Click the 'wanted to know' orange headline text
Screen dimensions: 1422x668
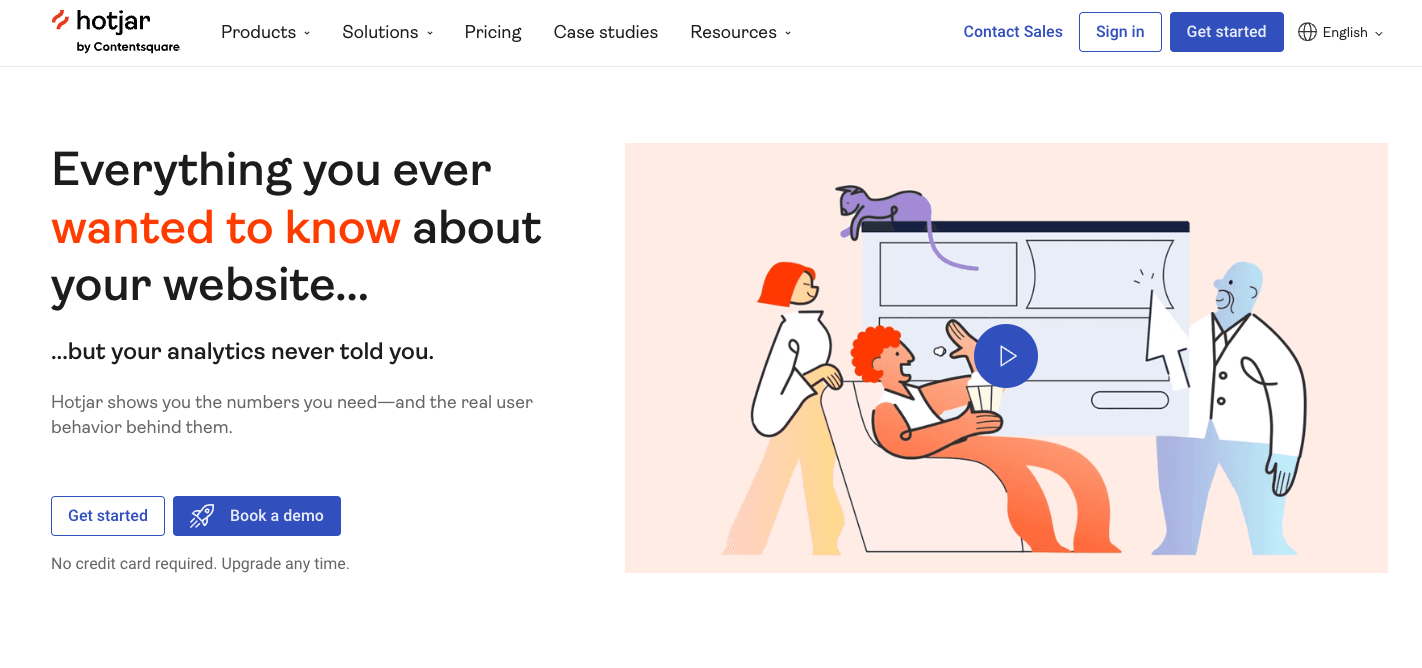[226, 228]
